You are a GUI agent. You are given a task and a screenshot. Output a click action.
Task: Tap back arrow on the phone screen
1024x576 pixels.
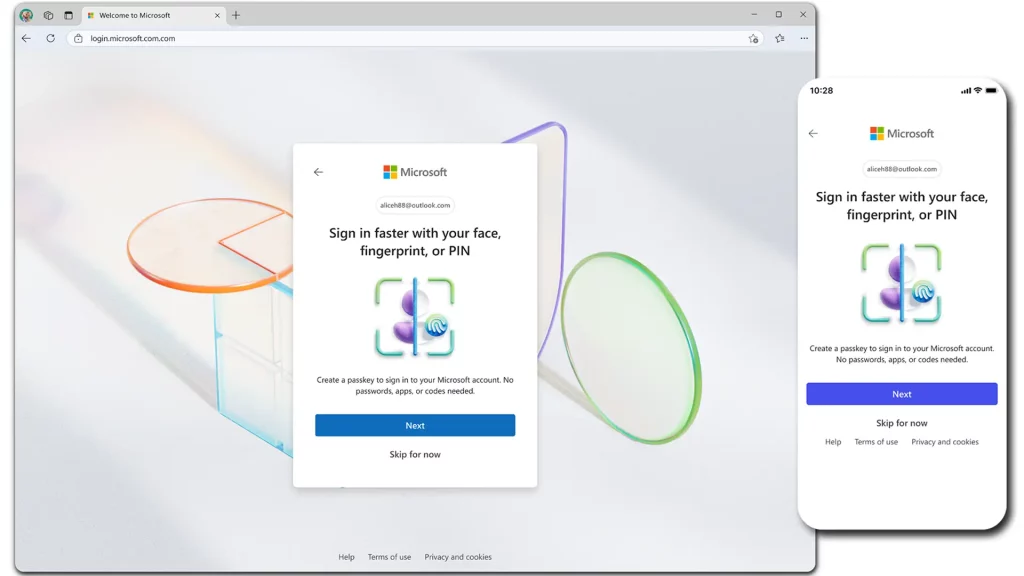click(x=813, y=134)
